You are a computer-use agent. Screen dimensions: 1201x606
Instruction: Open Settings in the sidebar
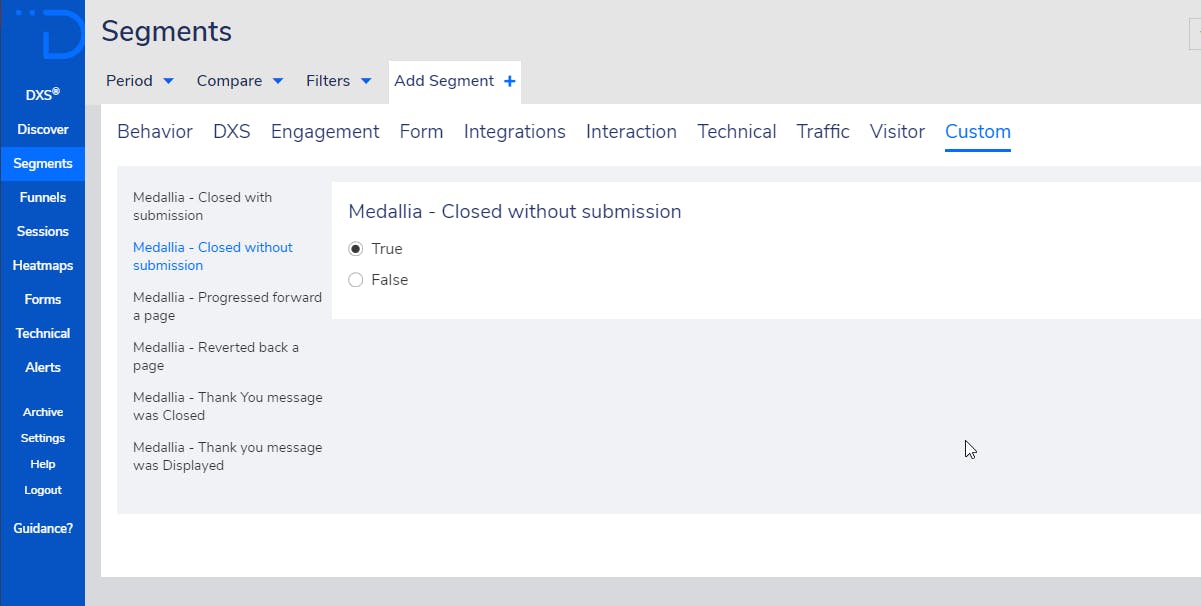(43, 438)
